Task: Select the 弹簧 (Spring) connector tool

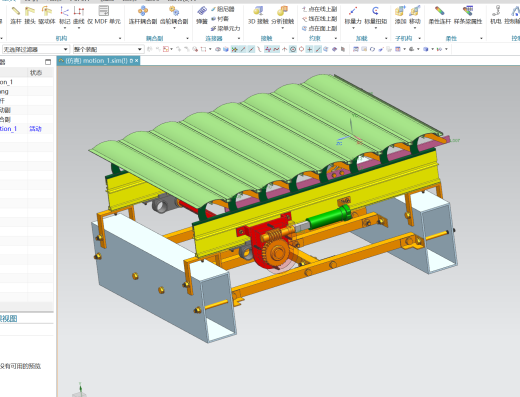Action: (202, 15)
